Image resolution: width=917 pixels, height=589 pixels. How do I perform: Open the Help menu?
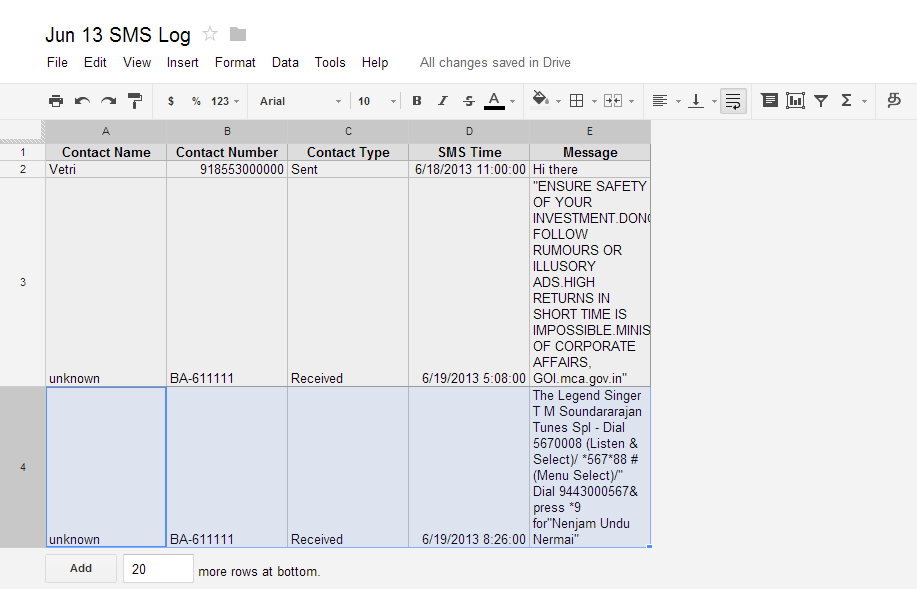pyautogui.click(x=375, y=63)
